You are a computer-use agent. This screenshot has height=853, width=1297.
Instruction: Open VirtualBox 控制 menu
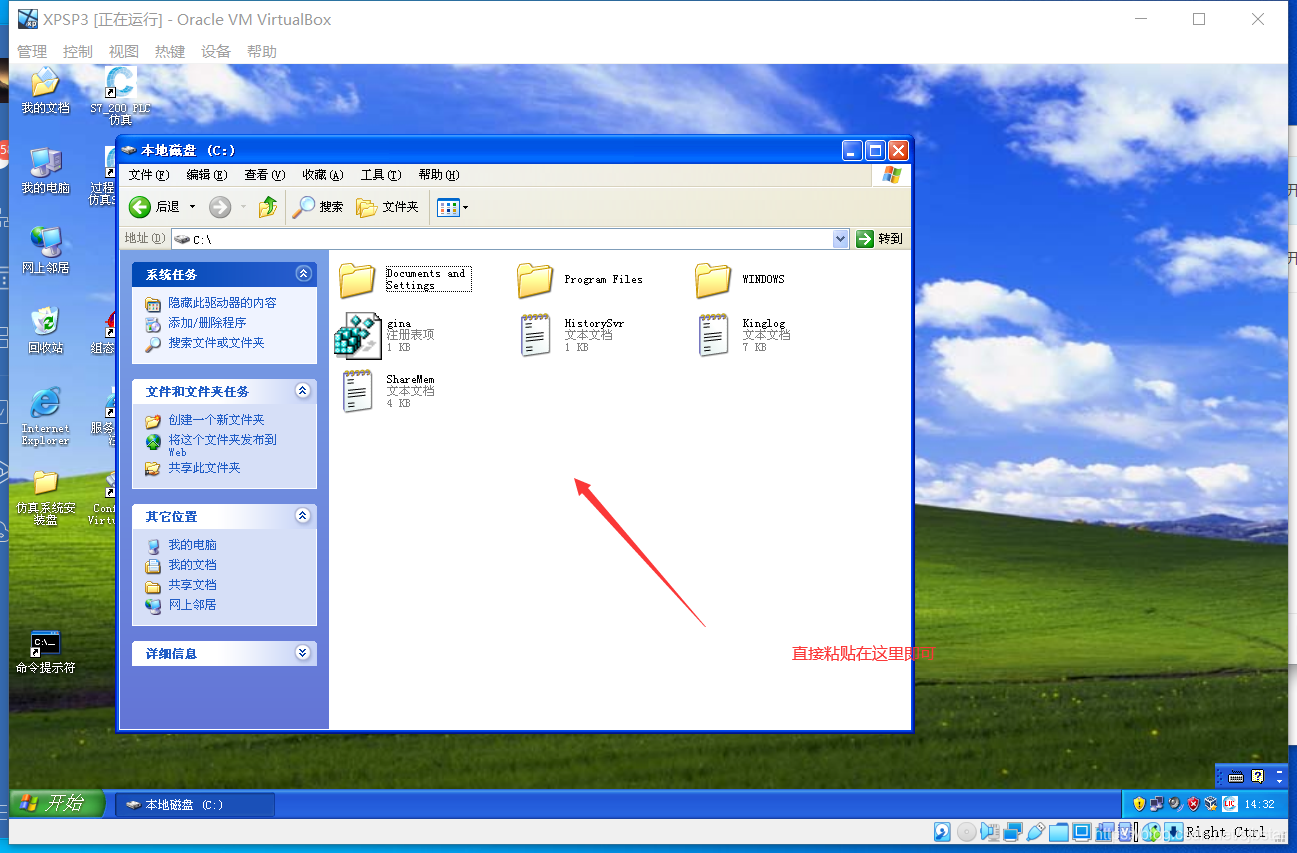tap(78, 51)
